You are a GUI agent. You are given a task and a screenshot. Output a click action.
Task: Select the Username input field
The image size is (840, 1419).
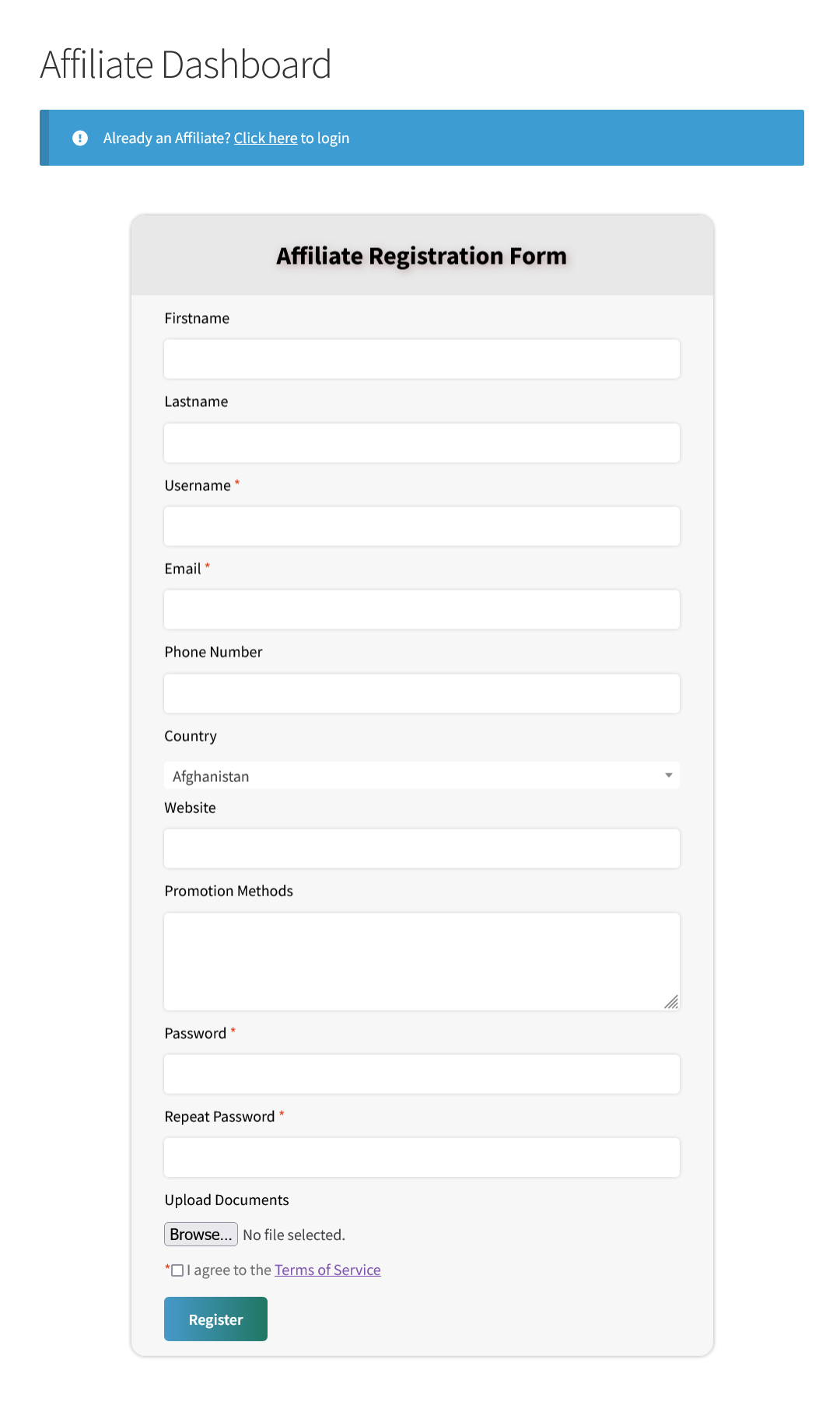click(x=421, y=526)
